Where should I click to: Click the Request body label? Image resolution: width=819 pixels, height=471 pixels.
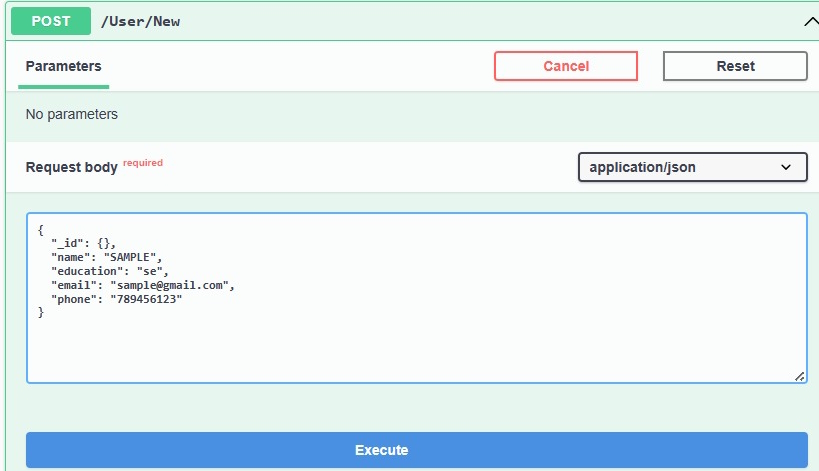coord(72,167)
